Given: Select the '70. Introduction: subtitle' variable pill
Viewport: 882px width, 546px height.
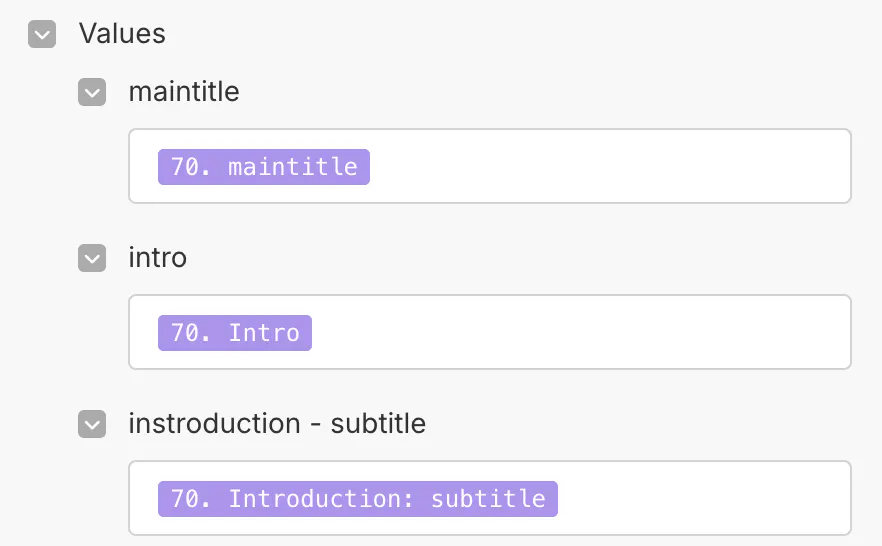Looking at the screenshot, I should [357, 499].
